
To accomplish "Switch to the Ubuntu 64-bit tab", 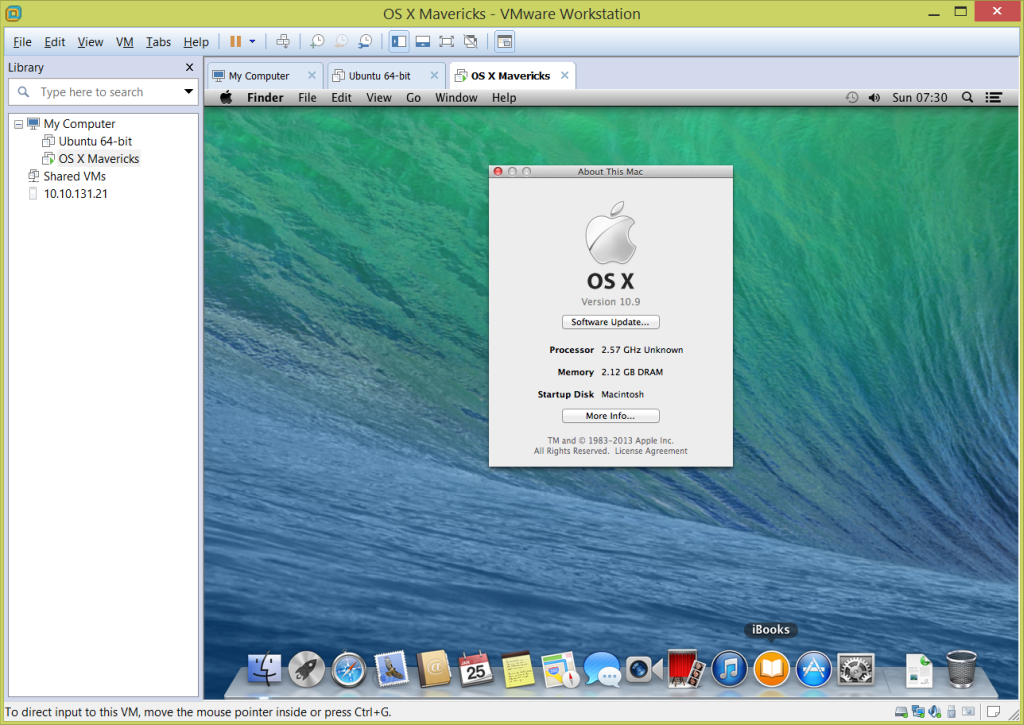I will tap(379, 76).
